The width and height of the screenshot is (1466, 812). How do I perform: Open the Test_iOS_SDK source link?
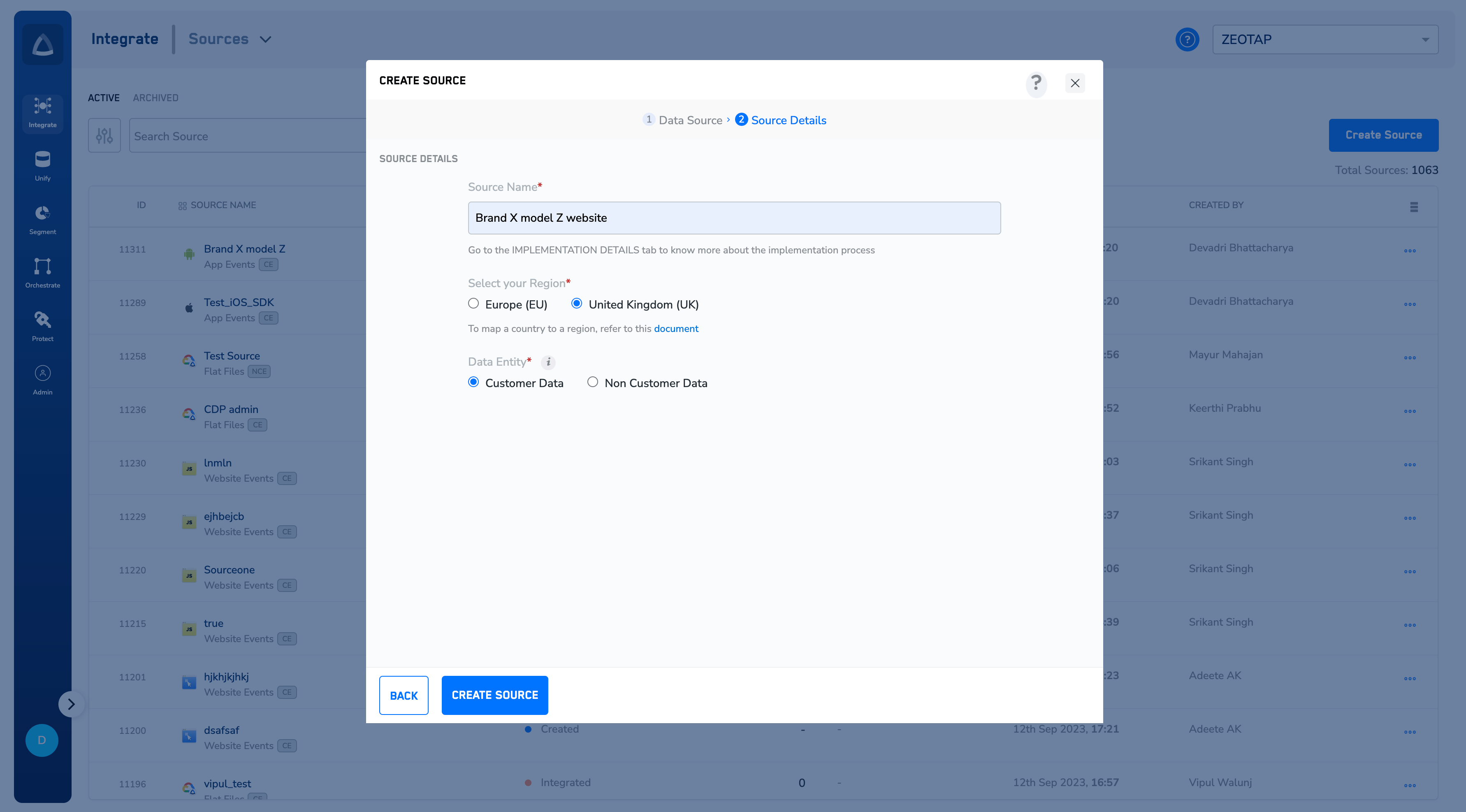[239, 302]
